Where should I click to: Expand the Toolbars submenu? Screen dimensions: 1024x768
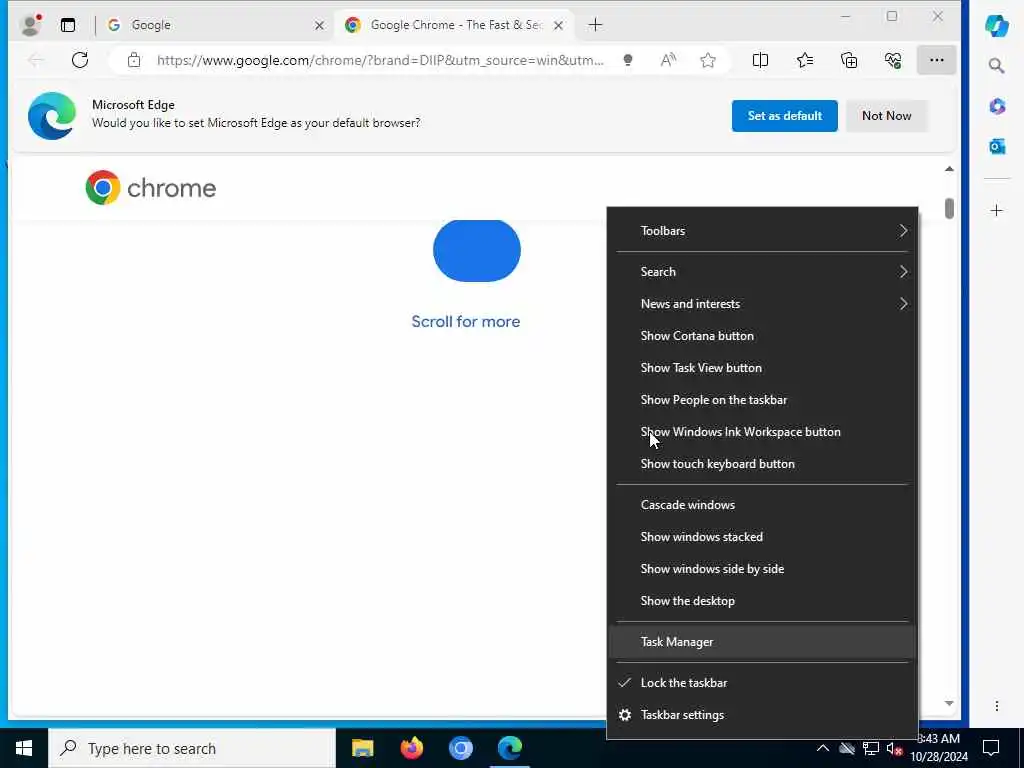coord(762,231)
